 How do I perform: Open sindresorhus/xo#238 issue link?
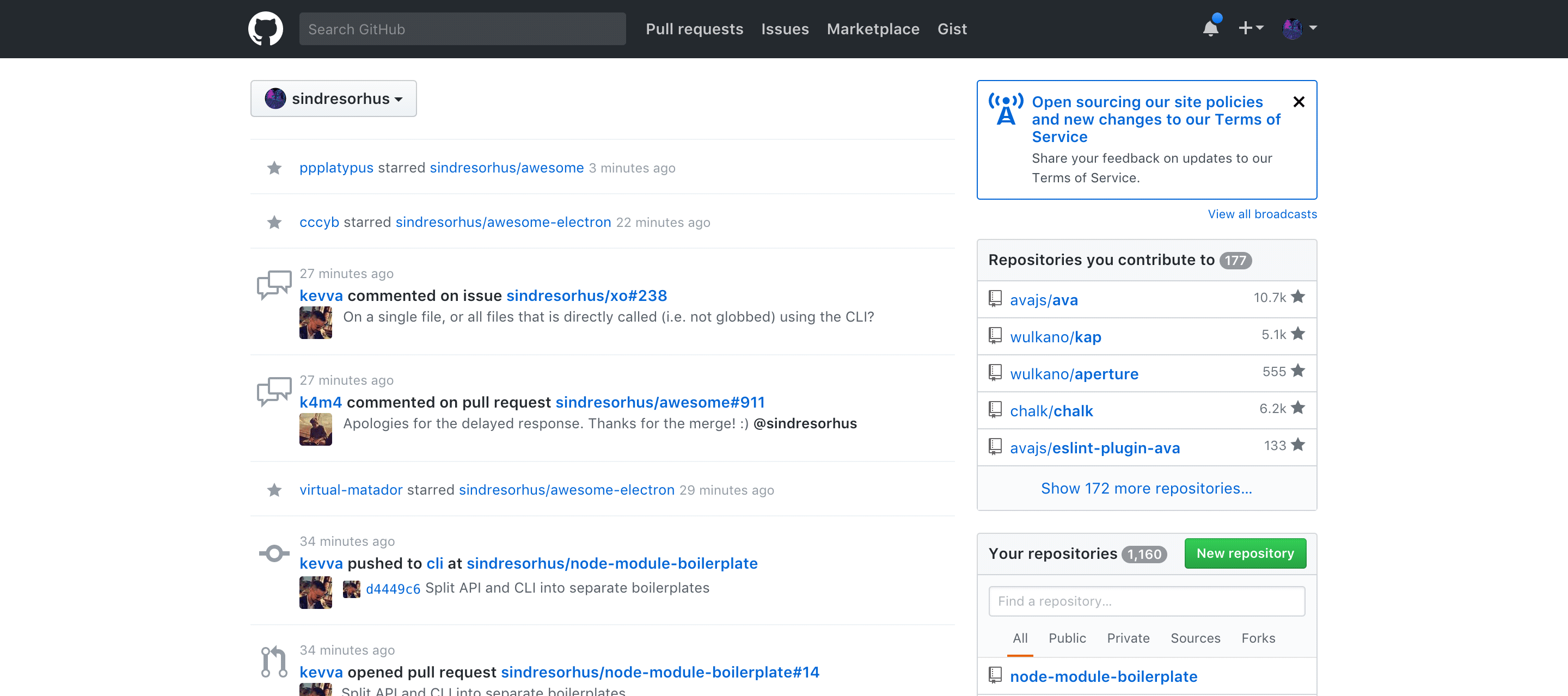586,295
